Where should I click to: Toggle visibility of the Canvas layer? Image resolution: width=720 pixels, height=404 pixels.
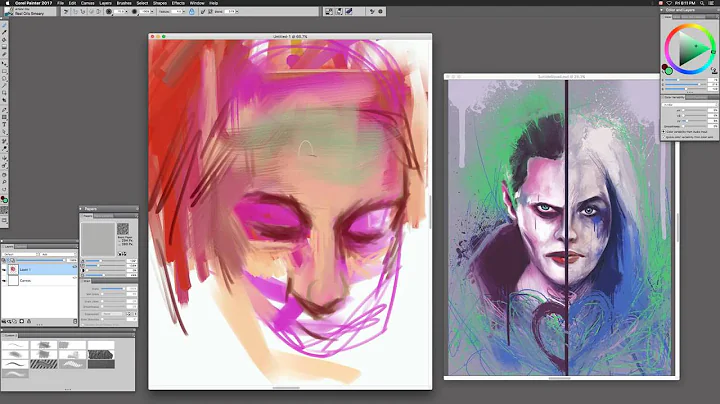click(x=4, y=280)
